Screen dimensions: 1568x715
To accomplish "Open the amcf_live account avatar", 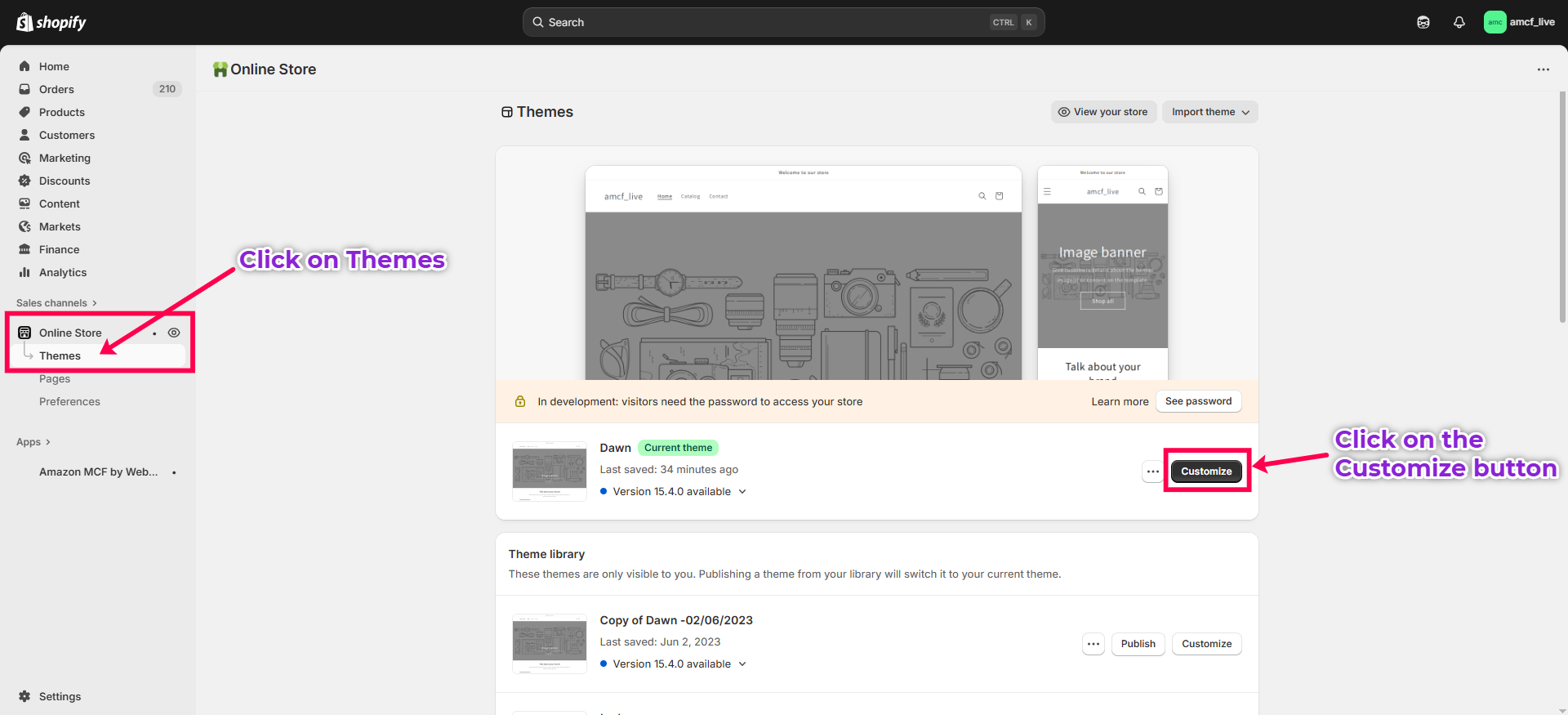I will [x=1494, y=22].
